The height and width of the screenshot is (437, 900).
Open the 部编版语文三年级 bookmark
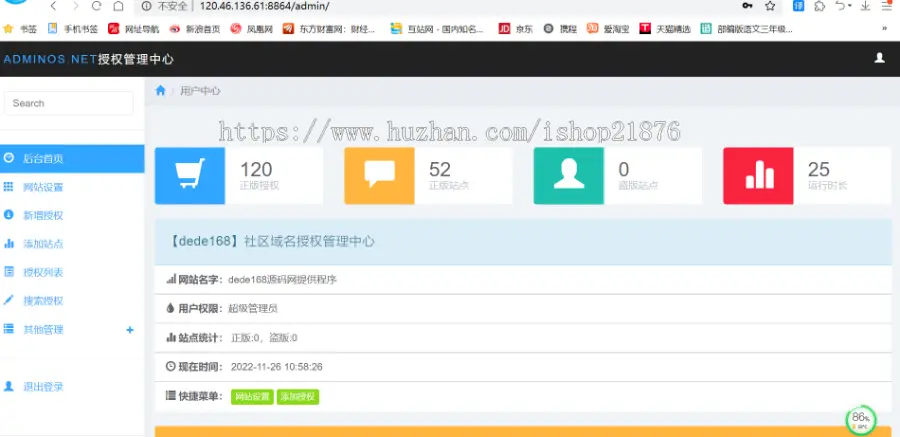point(747,29)
